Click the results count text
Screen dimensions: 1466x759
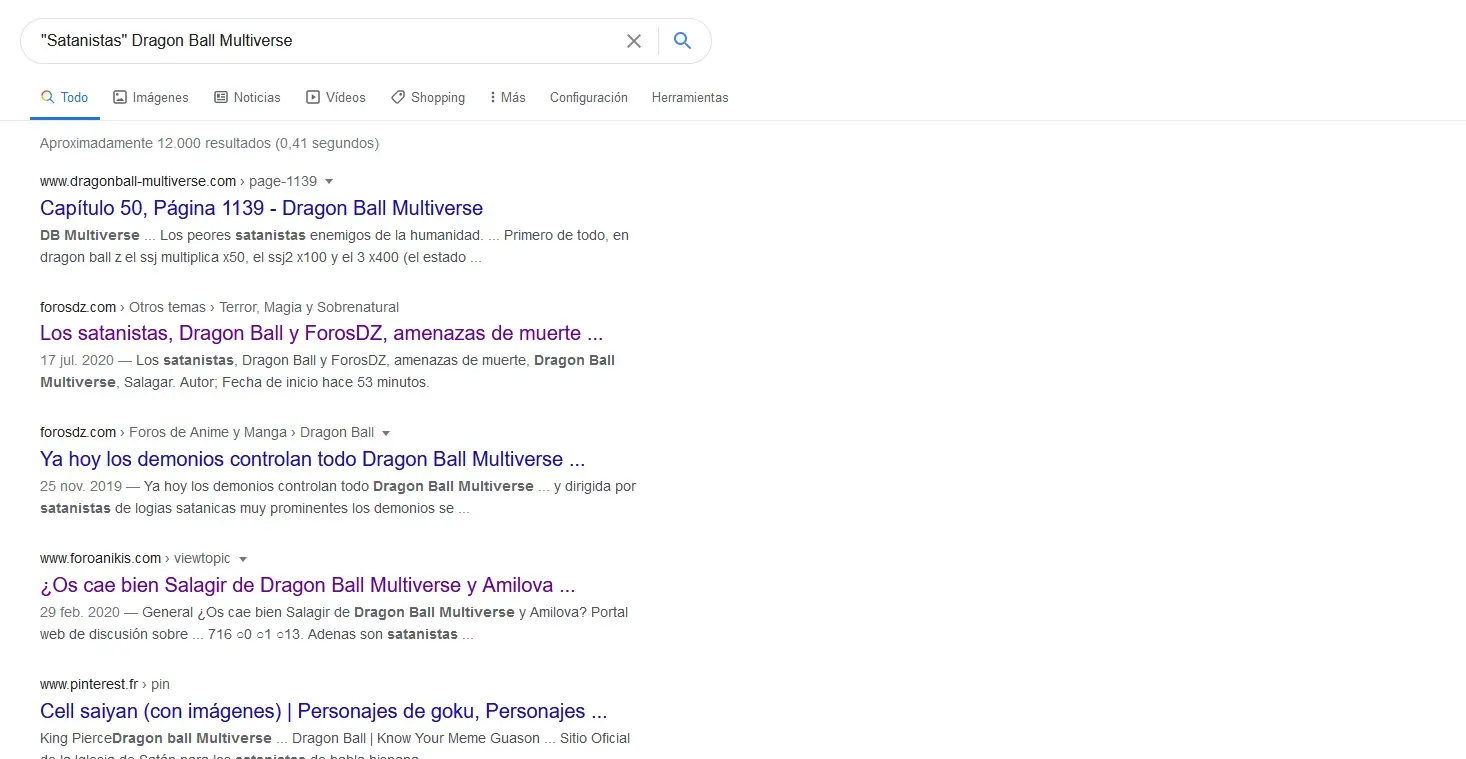pos(209,143)
